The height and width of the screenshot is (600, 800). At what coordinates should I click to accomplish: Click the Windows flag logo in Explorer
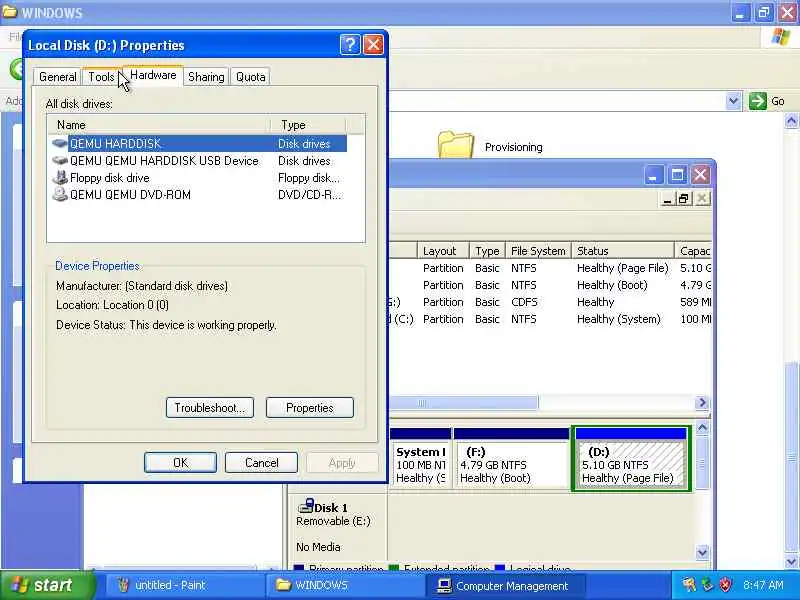click(x=781, y=37)
